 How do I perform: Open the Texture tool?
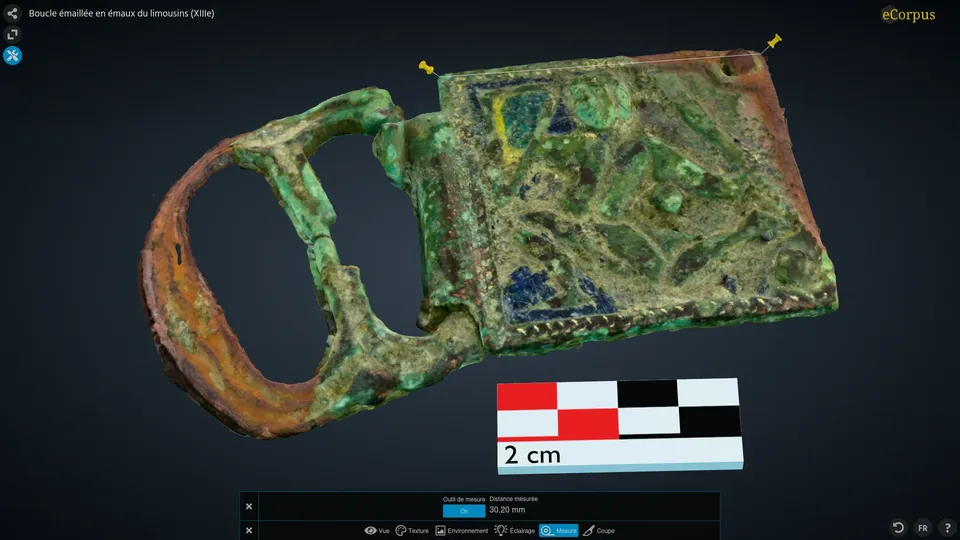coord(412,530)
